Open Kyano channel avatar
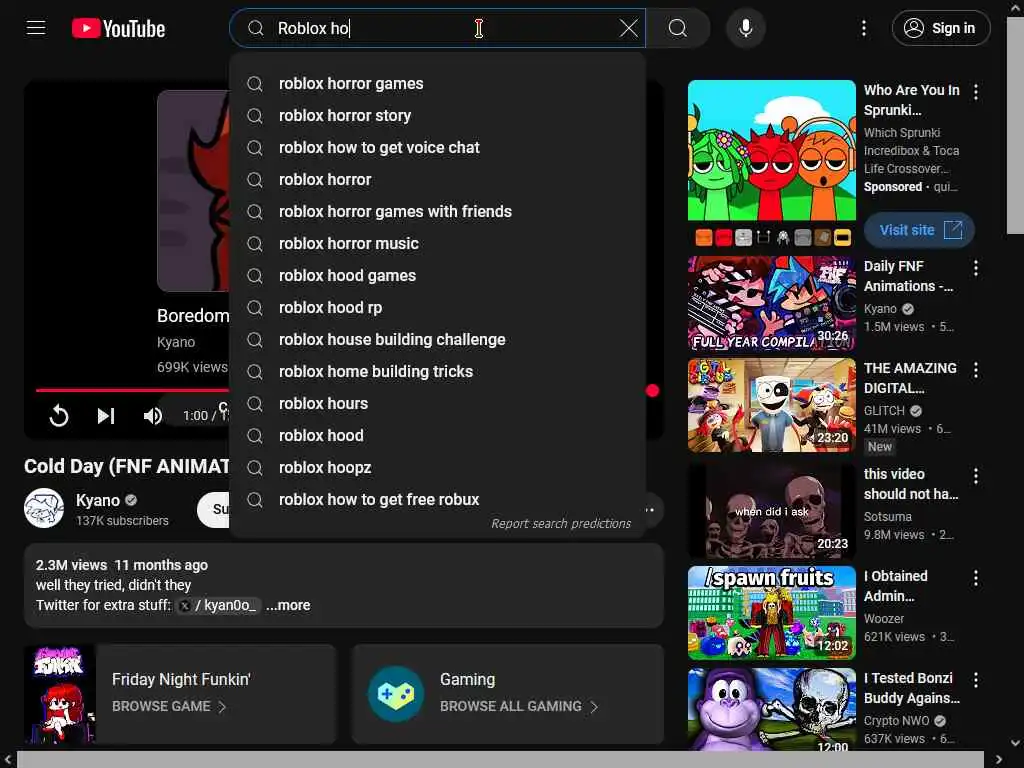 44,508
